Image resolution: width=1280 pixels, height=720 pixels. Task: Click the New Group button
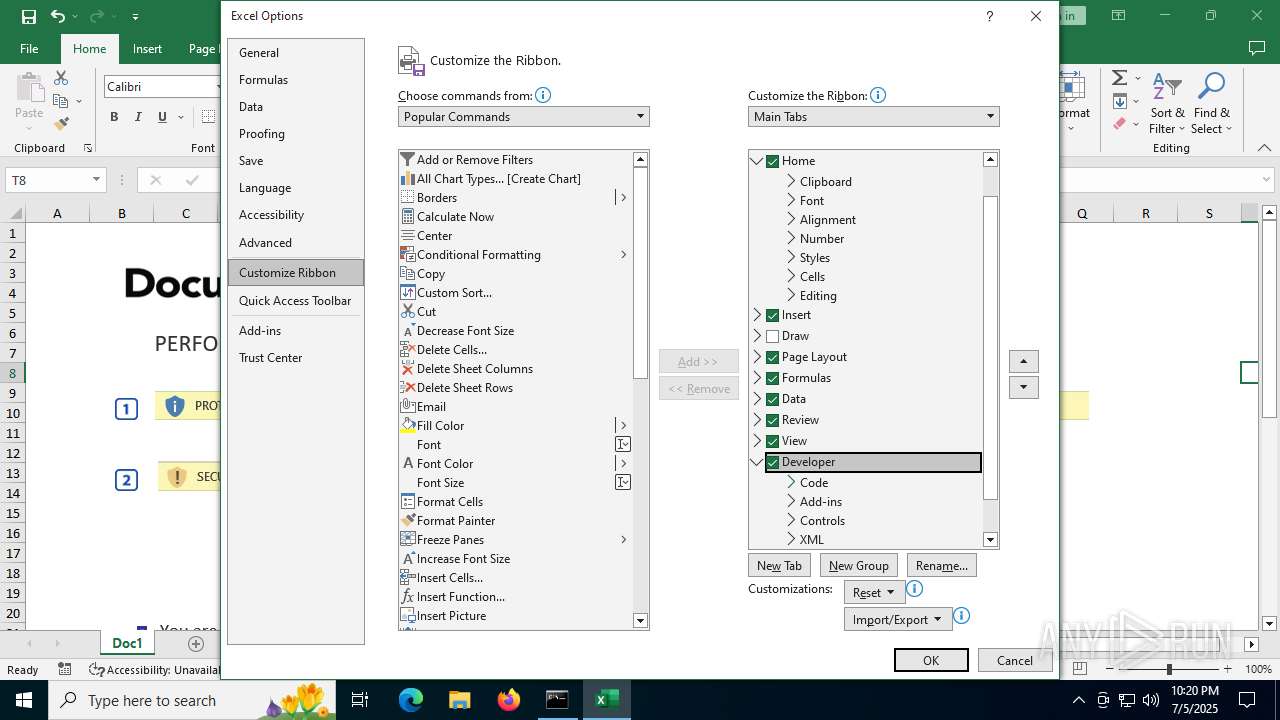coord(858,565)
